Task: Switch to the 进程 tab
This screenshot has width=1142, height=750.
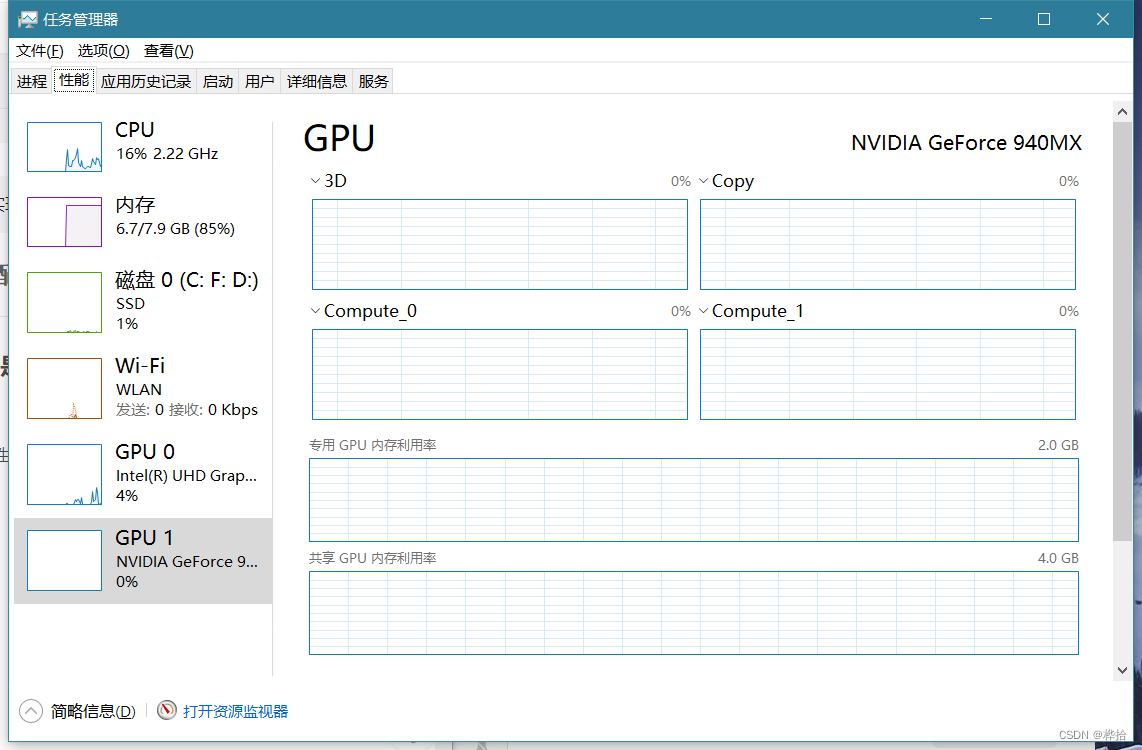Action: coord(30,81)
